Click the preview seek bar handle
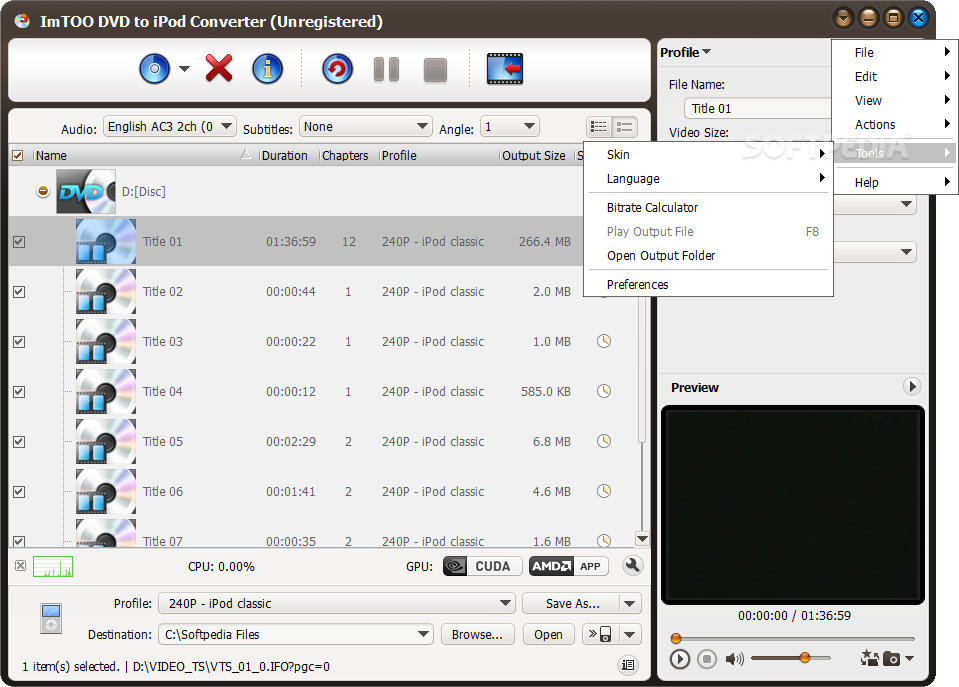Viewport: 959px width, 687px height. 676,638
